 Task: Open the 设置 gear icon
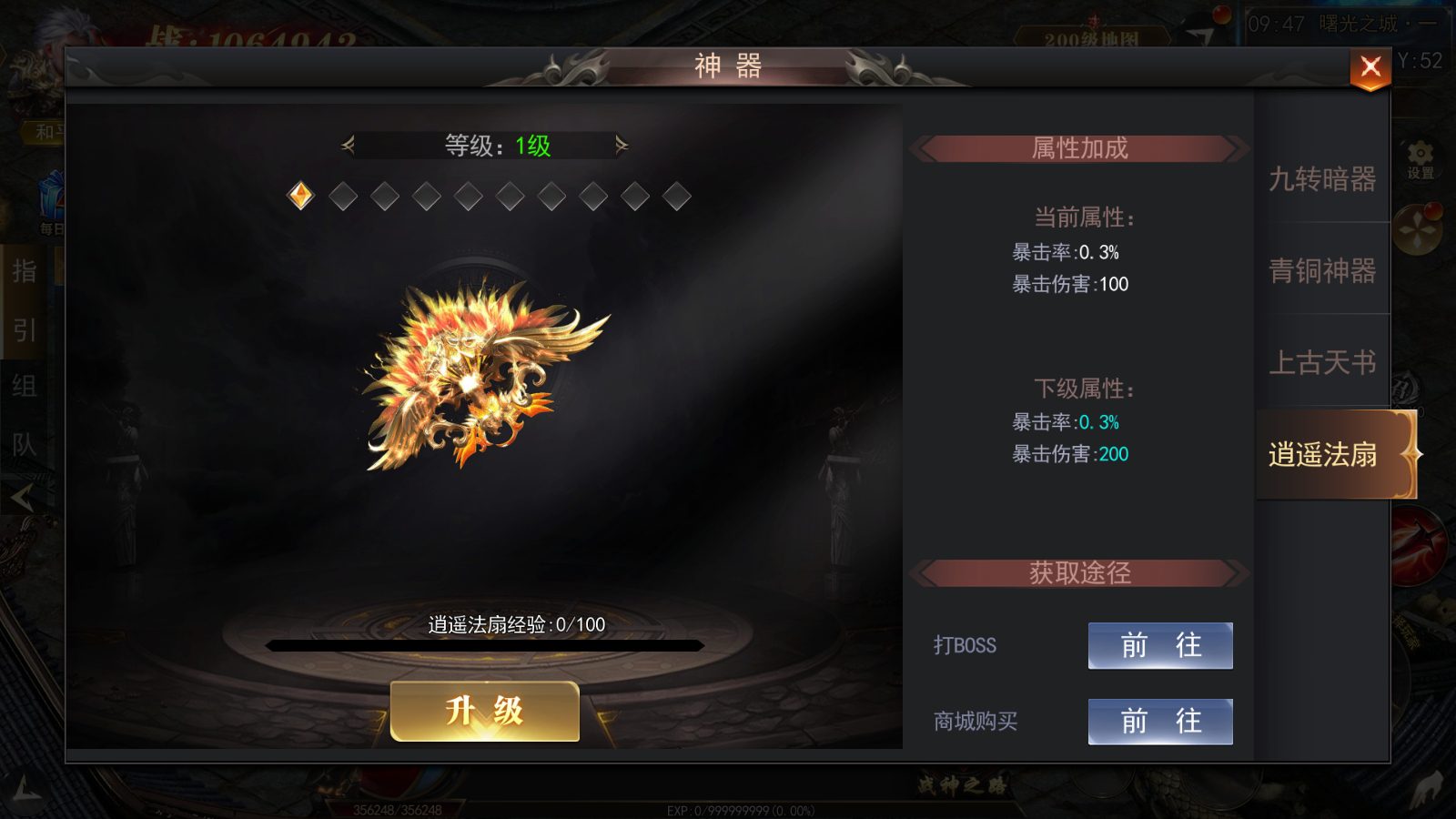pos(1420,160)
